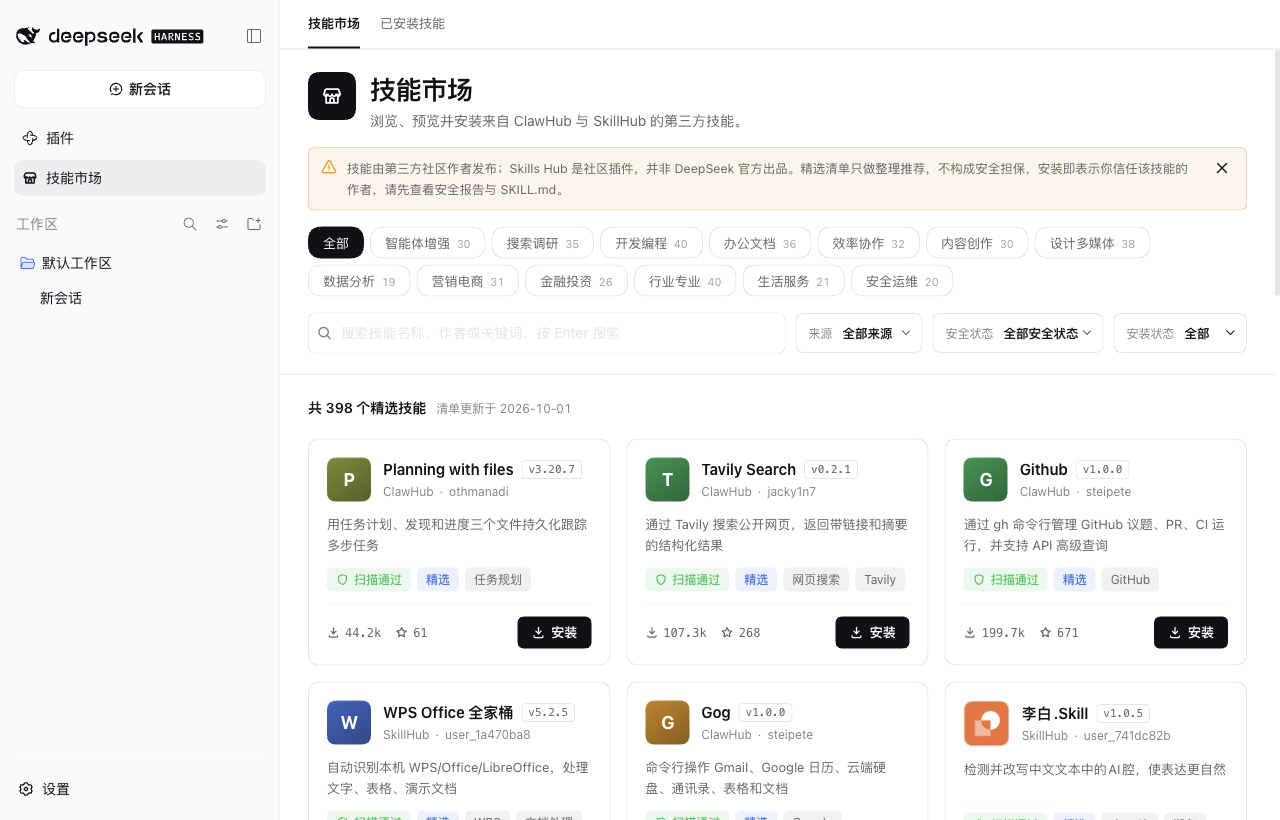Viewport: 1280px width, 820px height.
Task: Click the Planning with files skill icon
Action: click(349, 479)
